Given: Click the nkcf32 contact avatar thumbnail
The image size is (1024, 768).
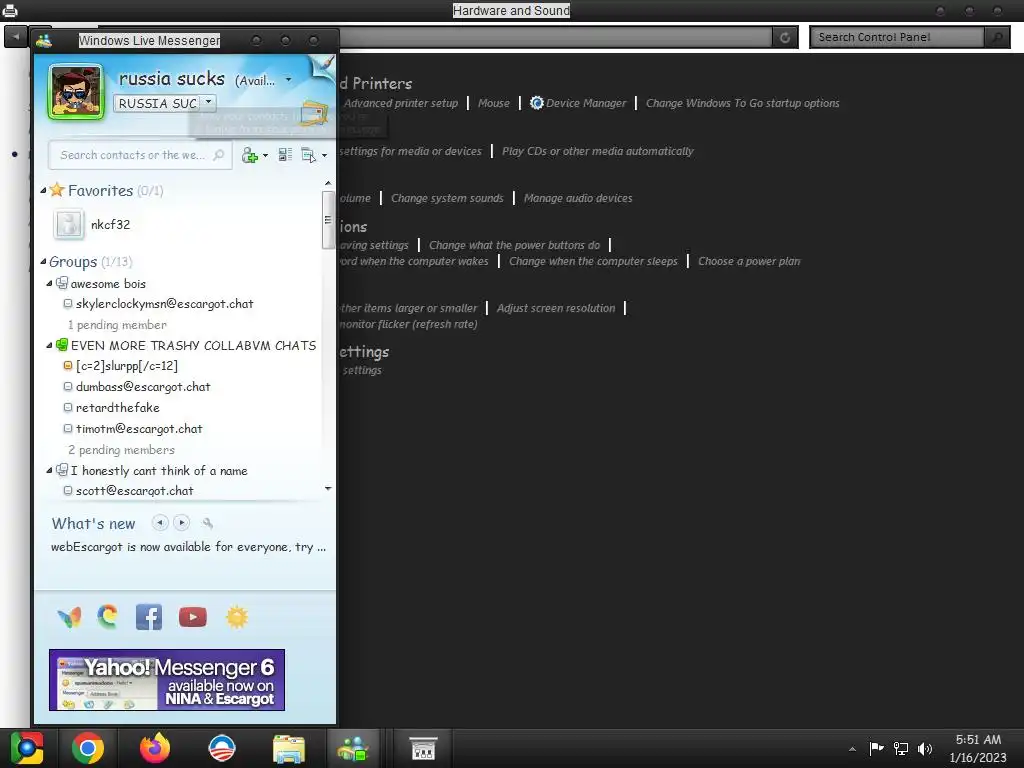Looking at the screenshot, I should point(69,224).
